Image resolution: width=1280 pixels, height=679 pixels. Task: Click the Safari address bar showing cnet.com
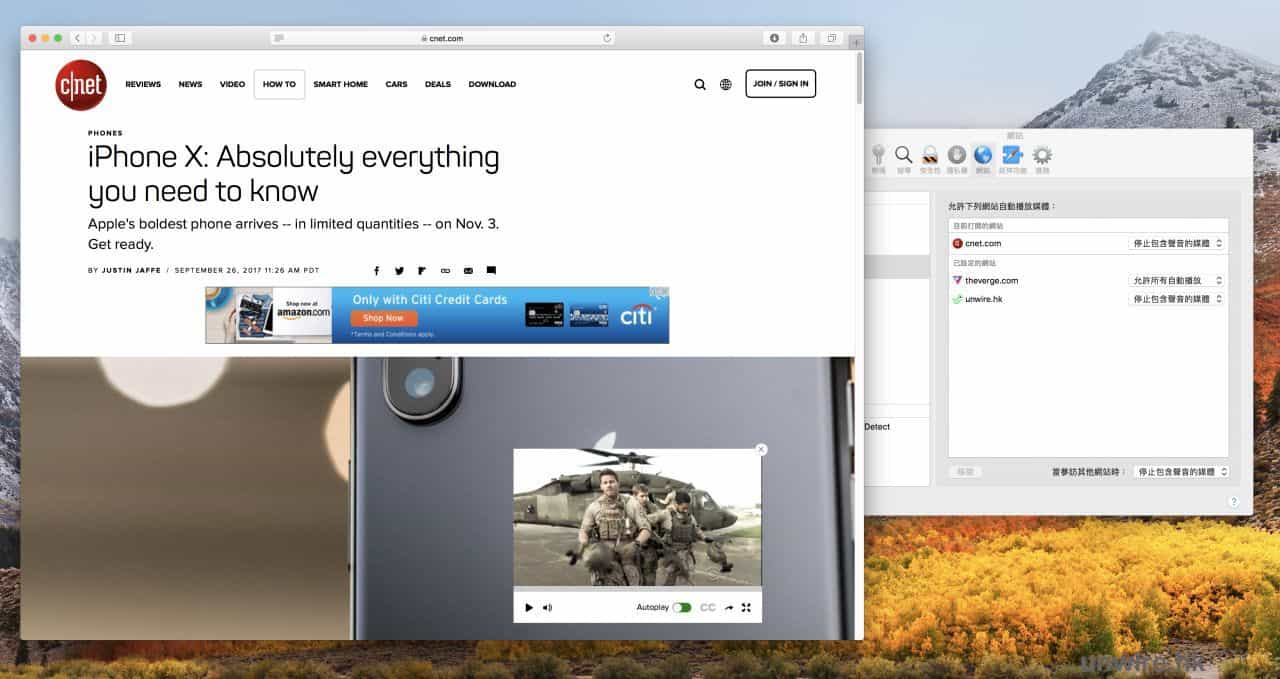click(x=442, y=38)
